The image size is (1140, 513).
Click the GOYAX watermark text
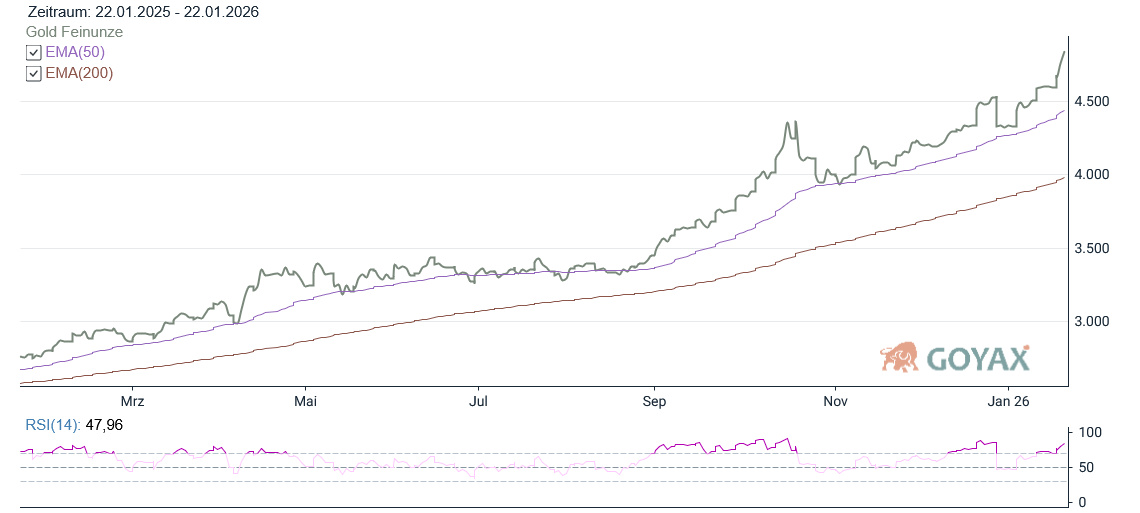(978, 358)
